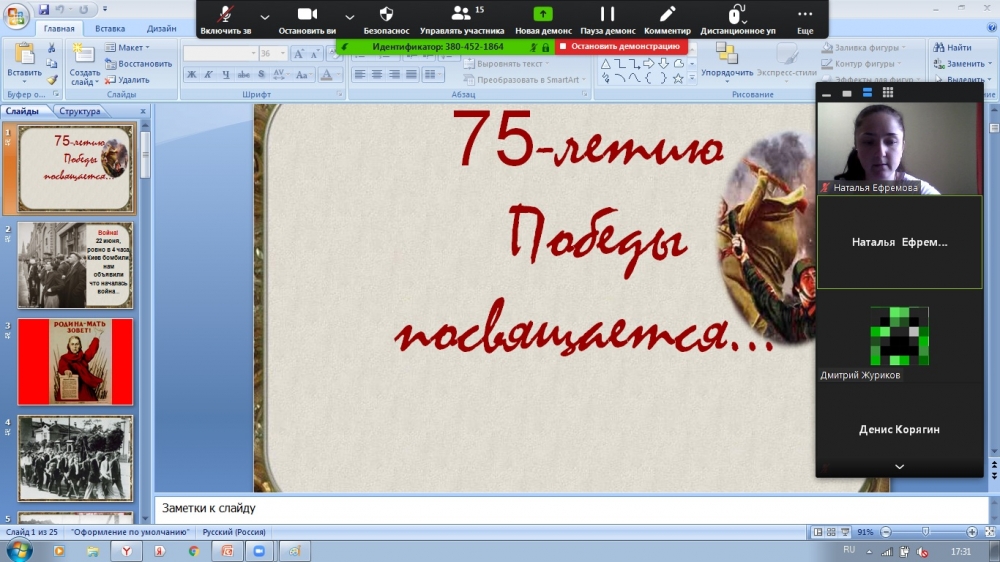Viewport: 1000px width, 562px height.
Task: Open the Макет layout dropdown
Action: 128,48
